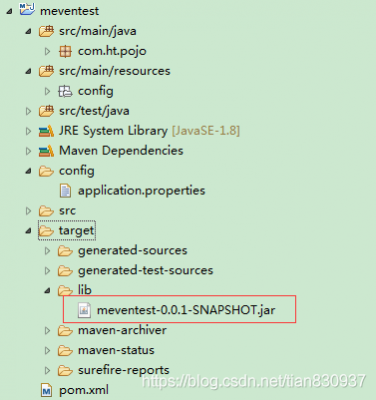The width and height of the screenshot is (376, 400).
Task: Expand the src/test/java source folder
Action: click(28, 111)
